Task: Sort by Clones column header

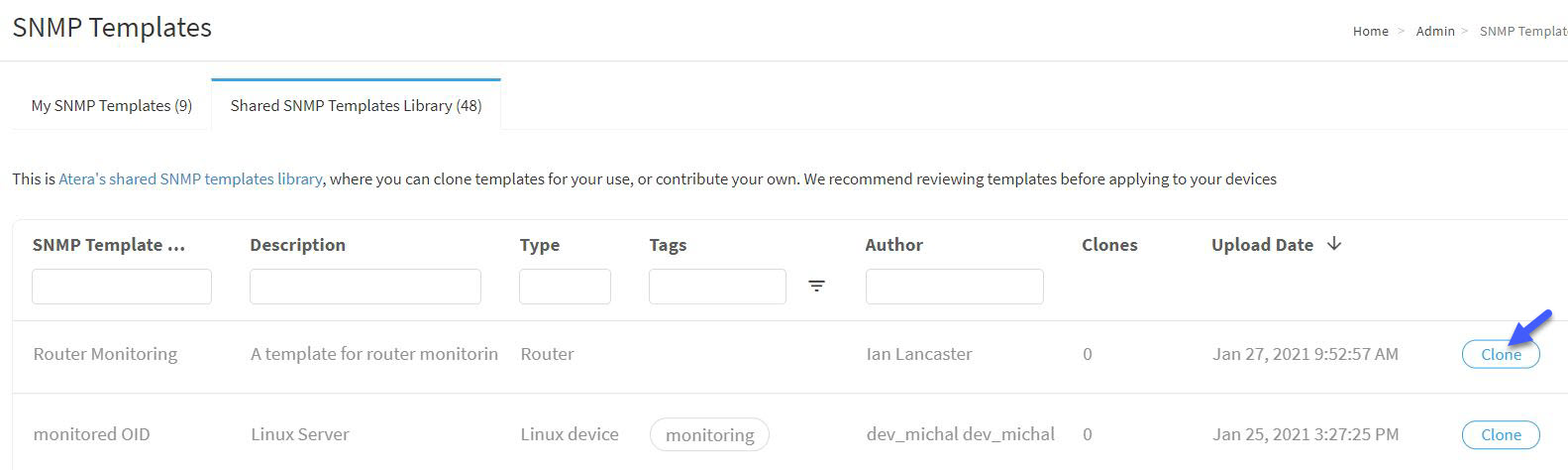Action: [x=1109, y=245]
